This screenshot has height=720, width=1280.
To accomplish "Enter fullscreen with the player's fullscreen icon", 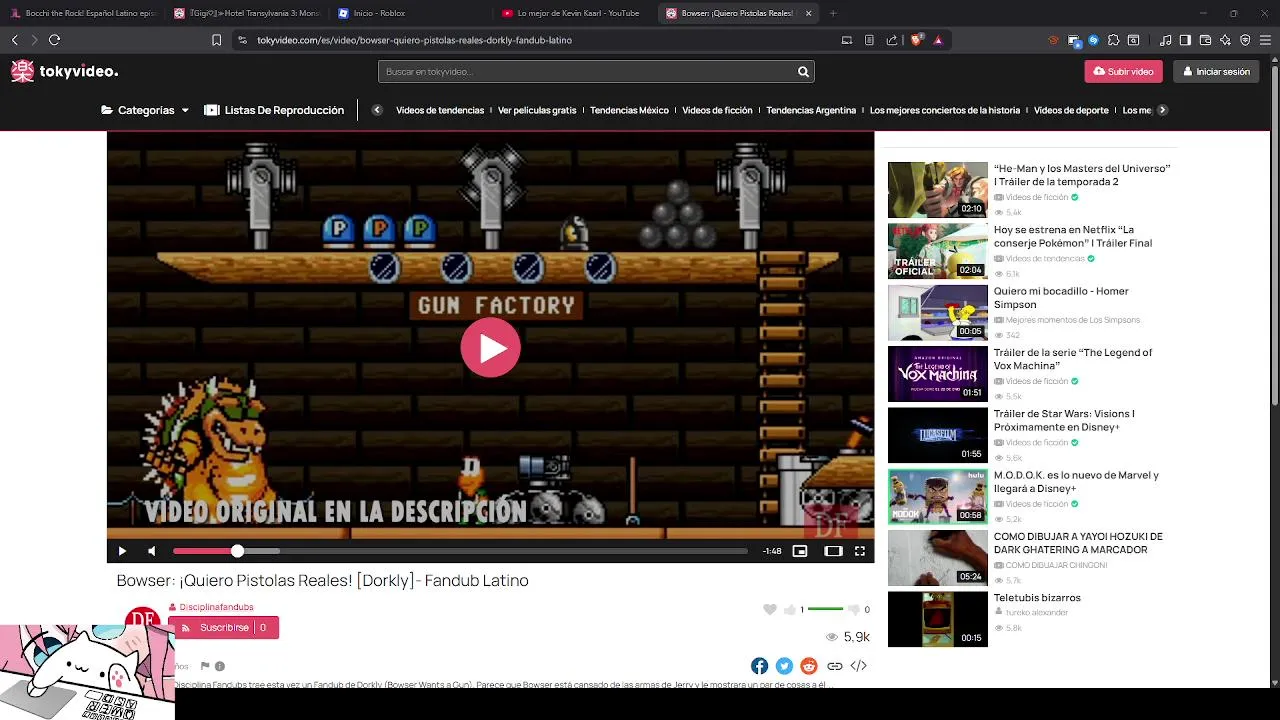I will [860, 551].
